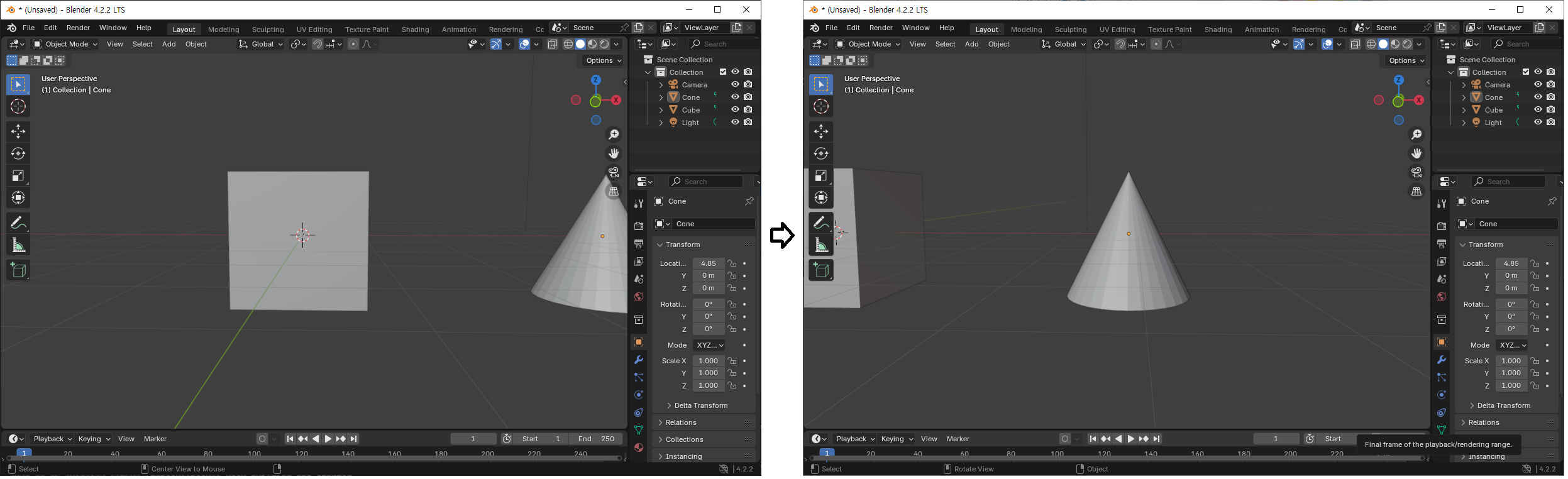Select the Rotate tool in right window
This screenshot has width=1568, height=479.
[x=820, y=154]
